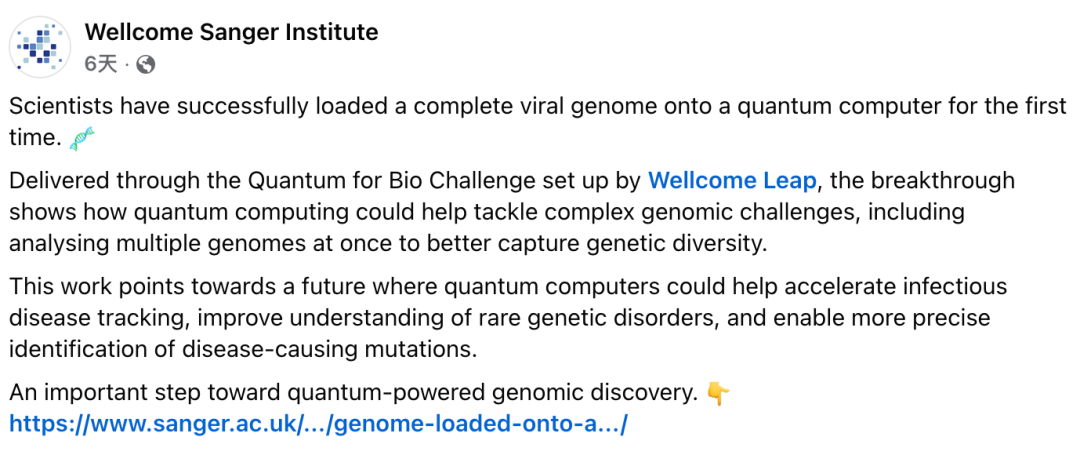This screenshot has height=455, width=1080.
Task: Open the sanger.ac.uk article link
Action: coord(318,424)
